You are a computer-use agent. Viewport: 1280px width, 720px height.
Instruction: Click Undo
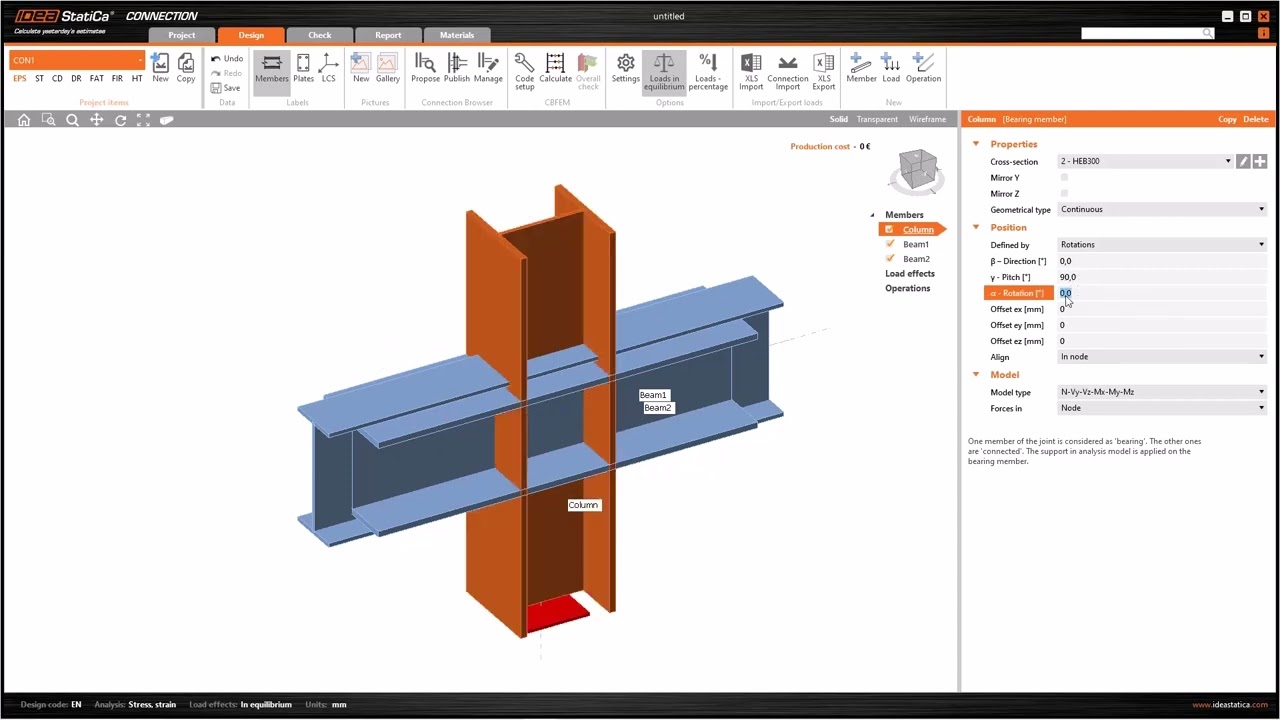(226, 59)
